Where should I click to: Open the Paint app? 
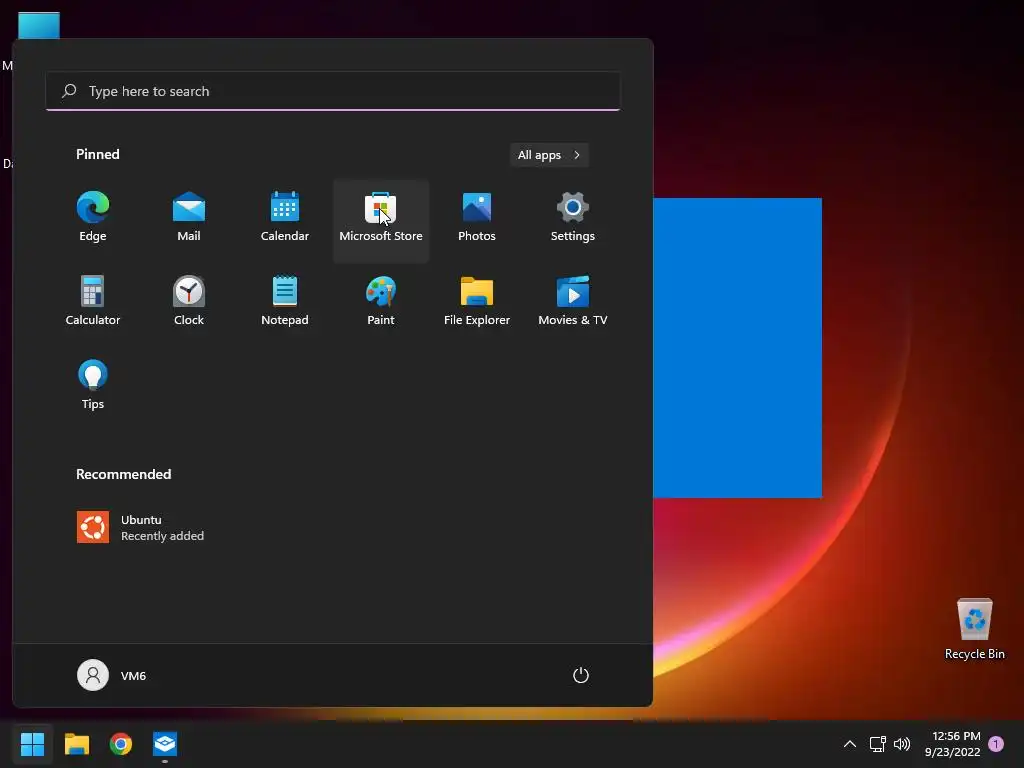(x=381, y=302)
